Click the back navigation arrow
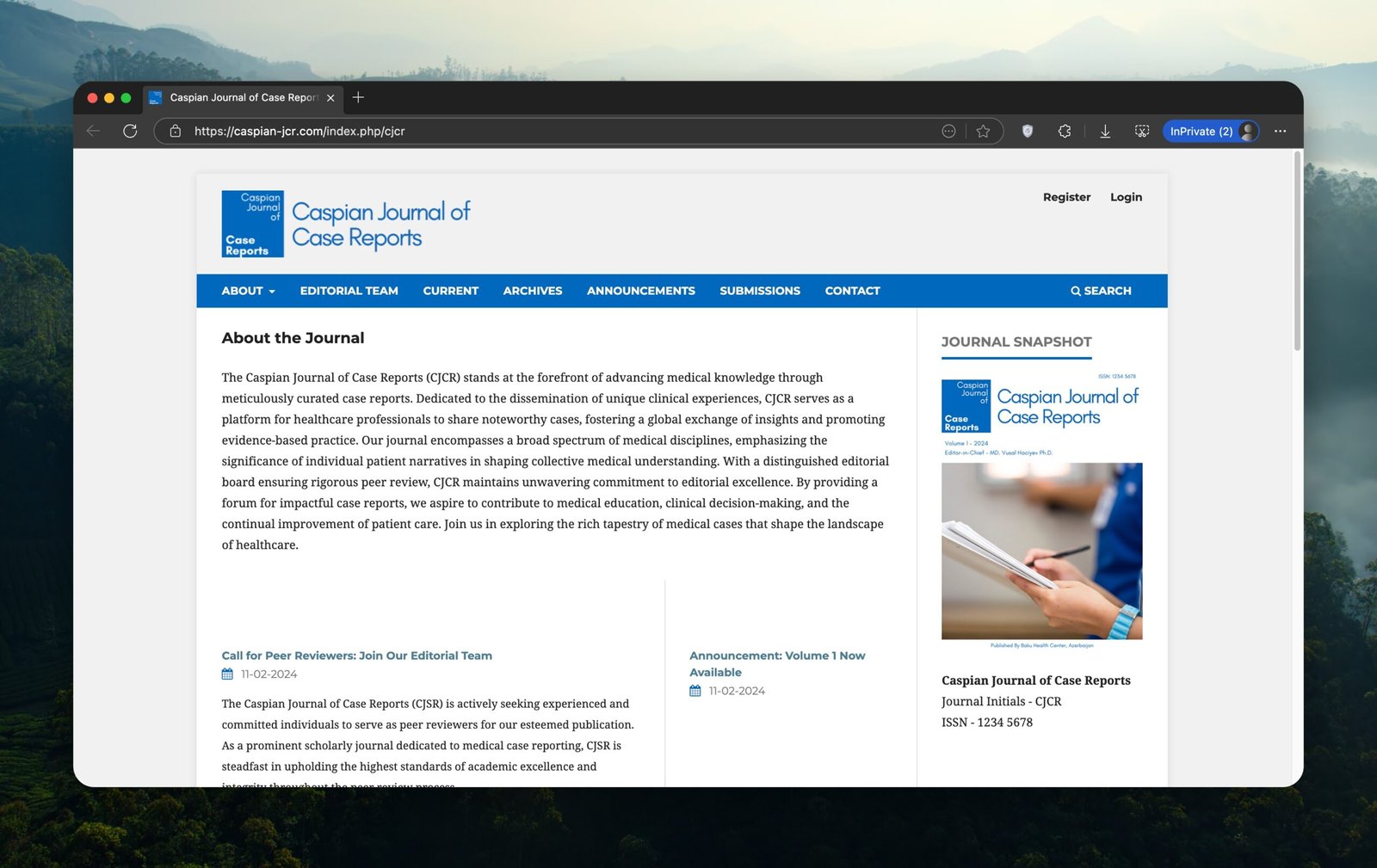This screenshot has width=1377, height=868. click(94, 131)
